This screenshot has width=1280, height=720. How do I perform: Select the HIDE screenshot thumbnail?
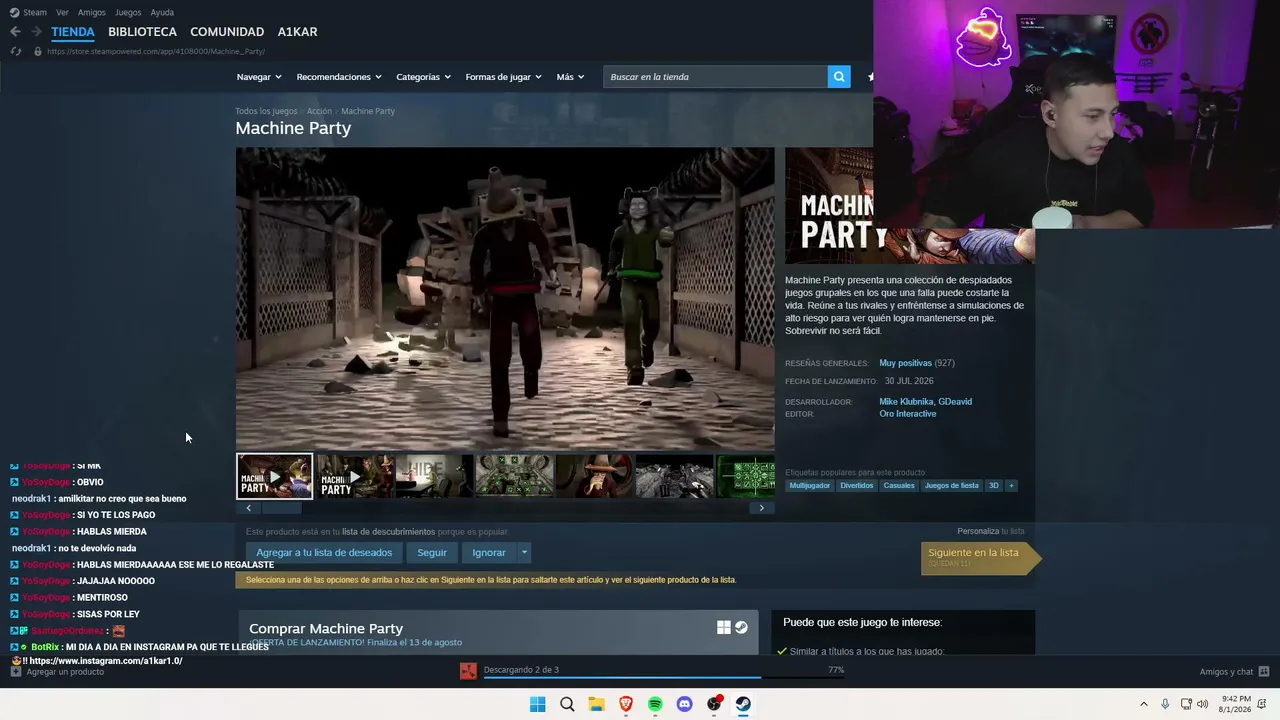coord(433,476)
